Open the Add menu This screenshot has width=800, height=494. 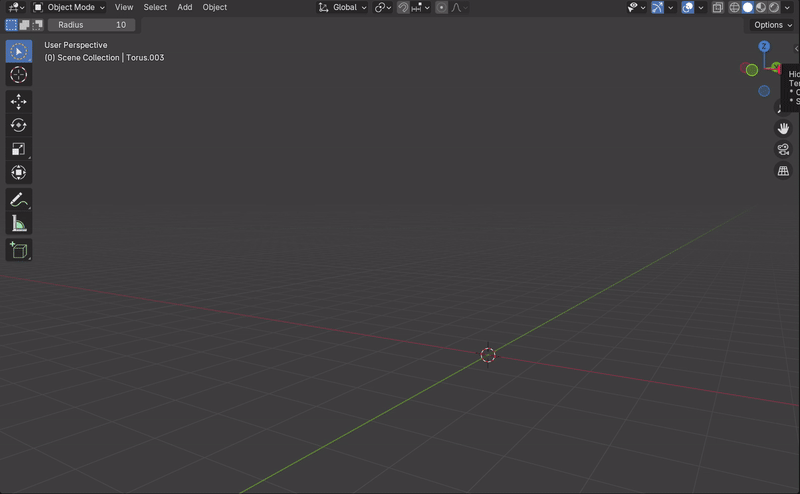(185, 7)
